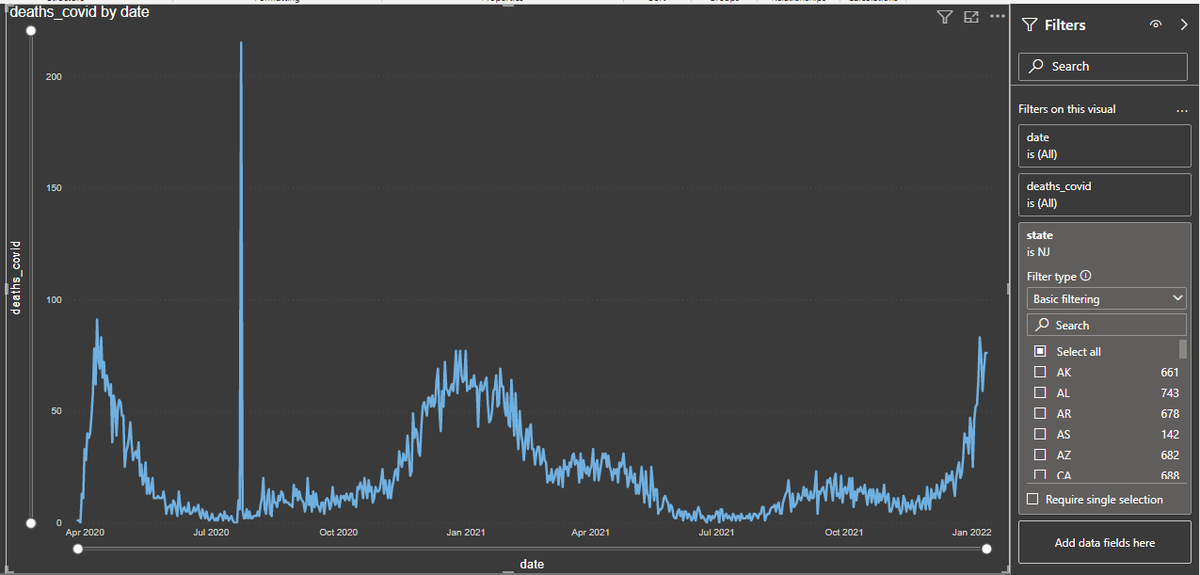Expand the deaths_covid filter card
Screen dimensions: 1200x575
(1105, 194)
